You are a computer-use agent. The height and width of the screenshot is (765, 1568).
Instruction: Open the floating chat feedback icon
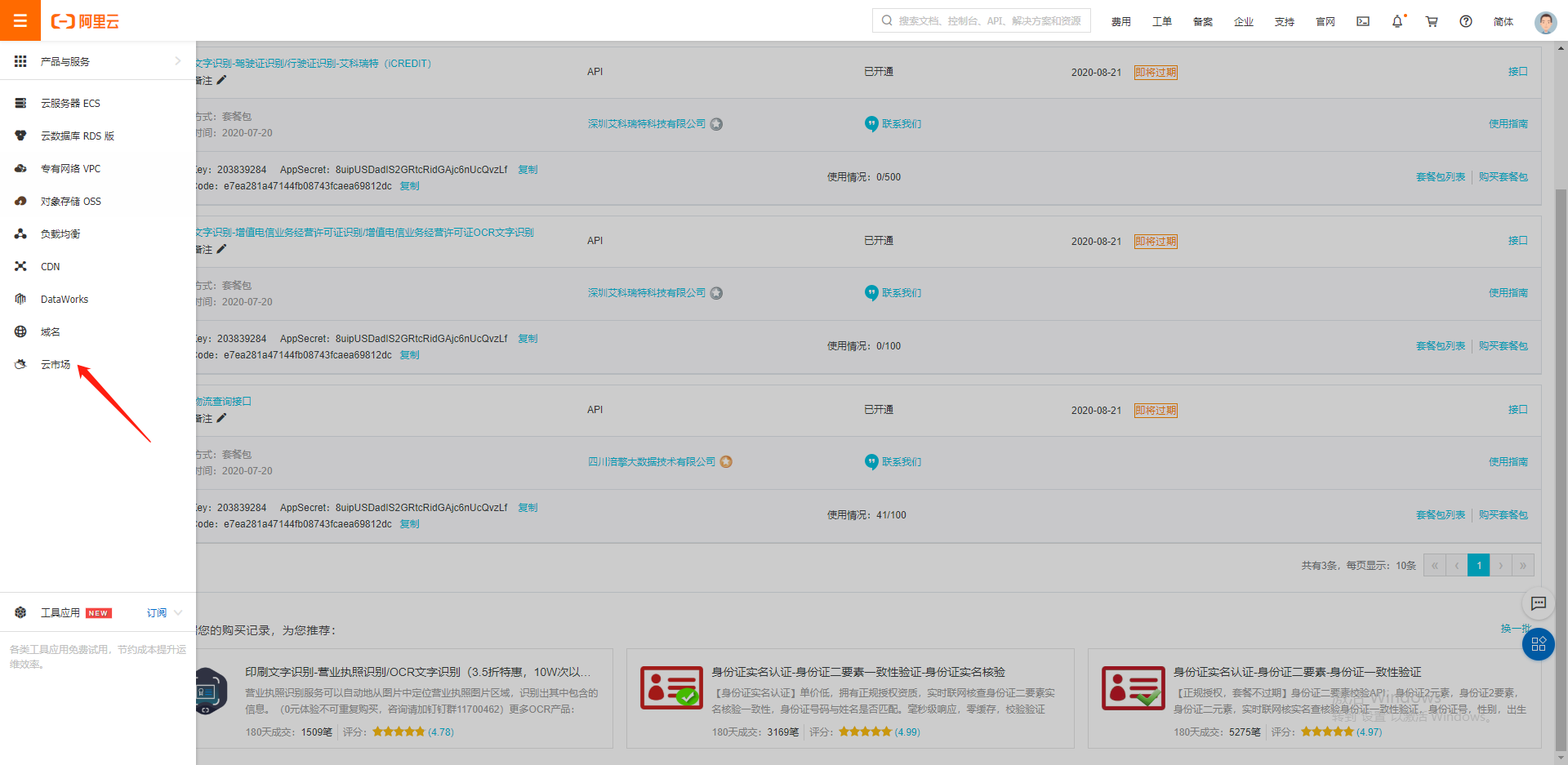click(x=1539, y=603)
